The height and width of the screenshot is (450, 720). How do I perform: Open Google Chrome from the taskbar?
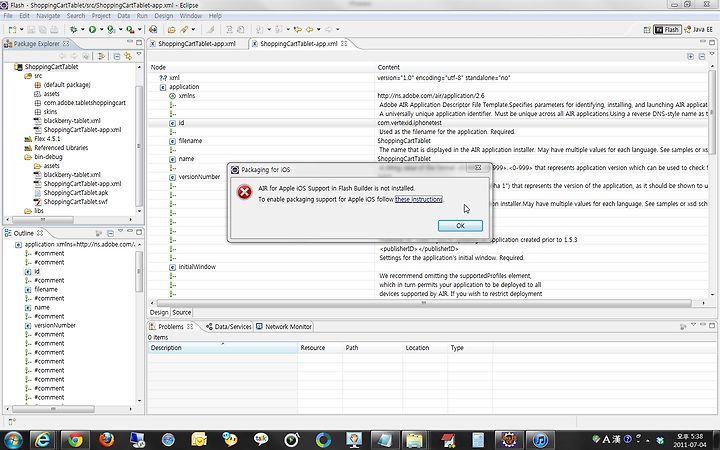75,440
